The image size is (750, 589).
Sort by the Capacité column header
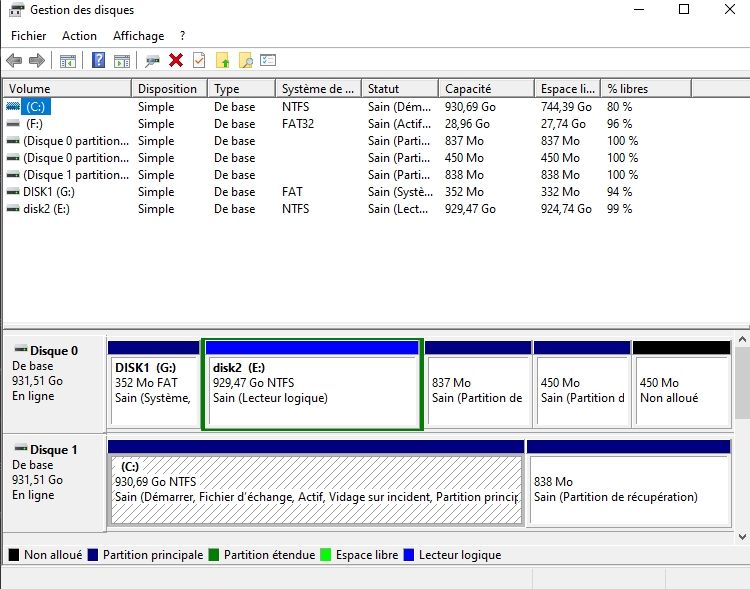coord(486,89)
